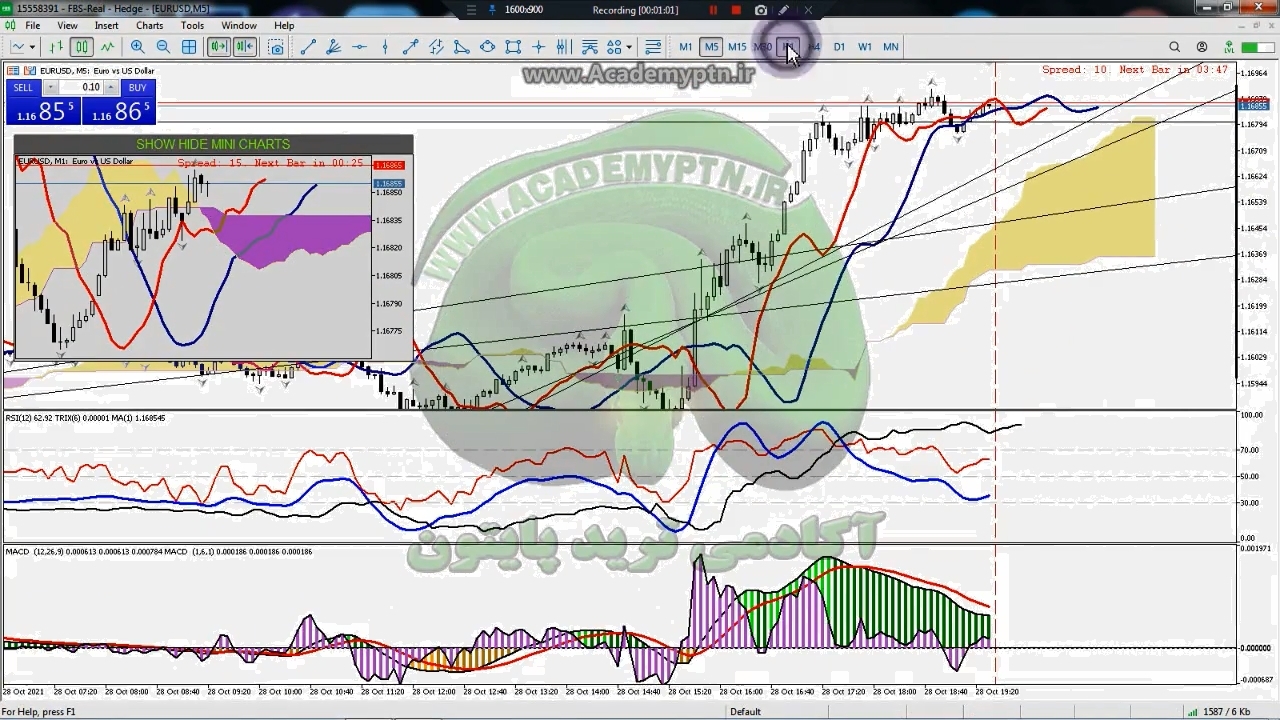Select the rectangle shape tool
Image resolution: width=1280 pixels, height=720 pixels.
[513, 47]
